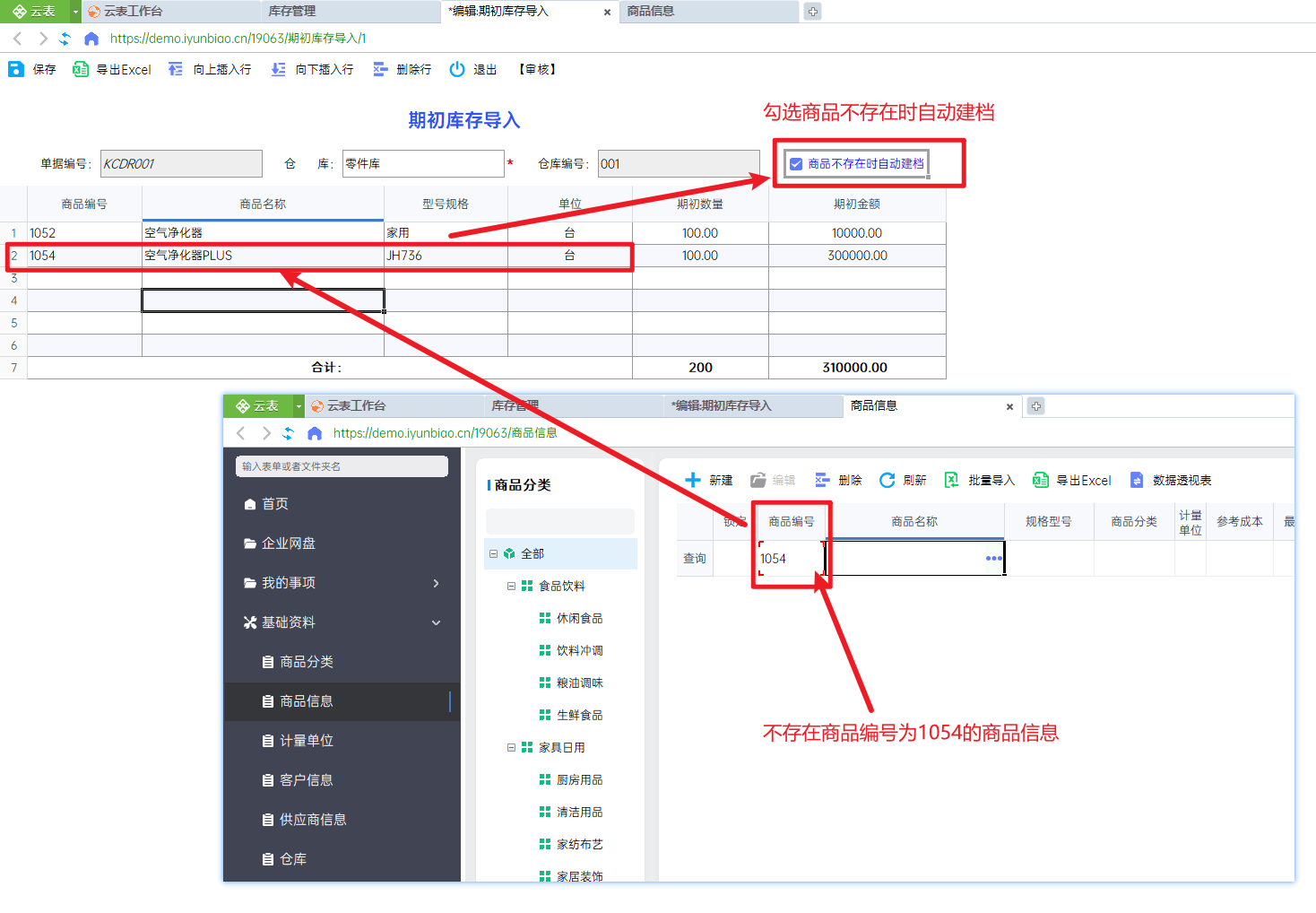Open the 云表 dropdown arrow in the lower window
The image size is (1316, 913).
299,406
